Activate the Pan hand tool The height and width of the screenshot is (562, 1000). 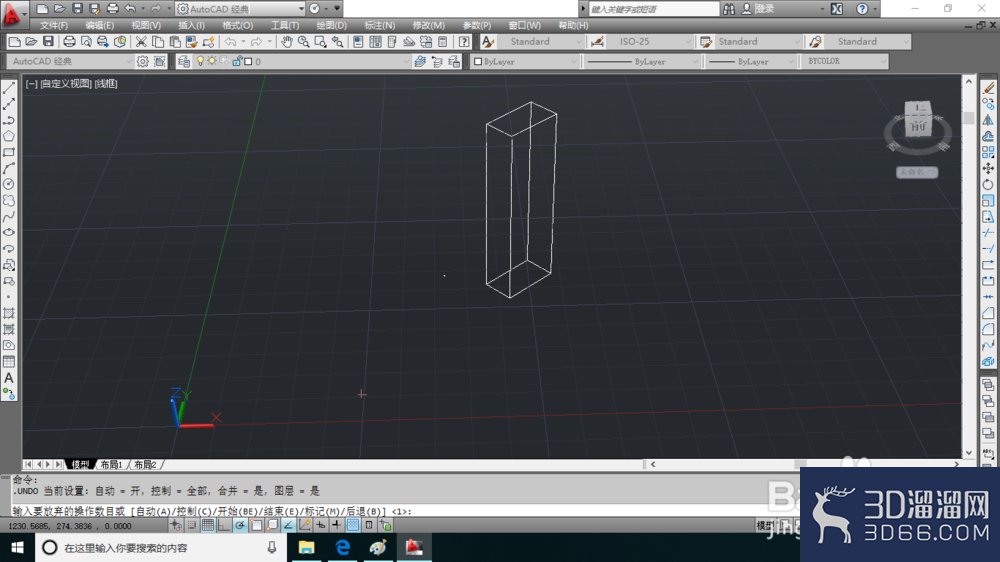pyautogui.click(x=287, y=41)
